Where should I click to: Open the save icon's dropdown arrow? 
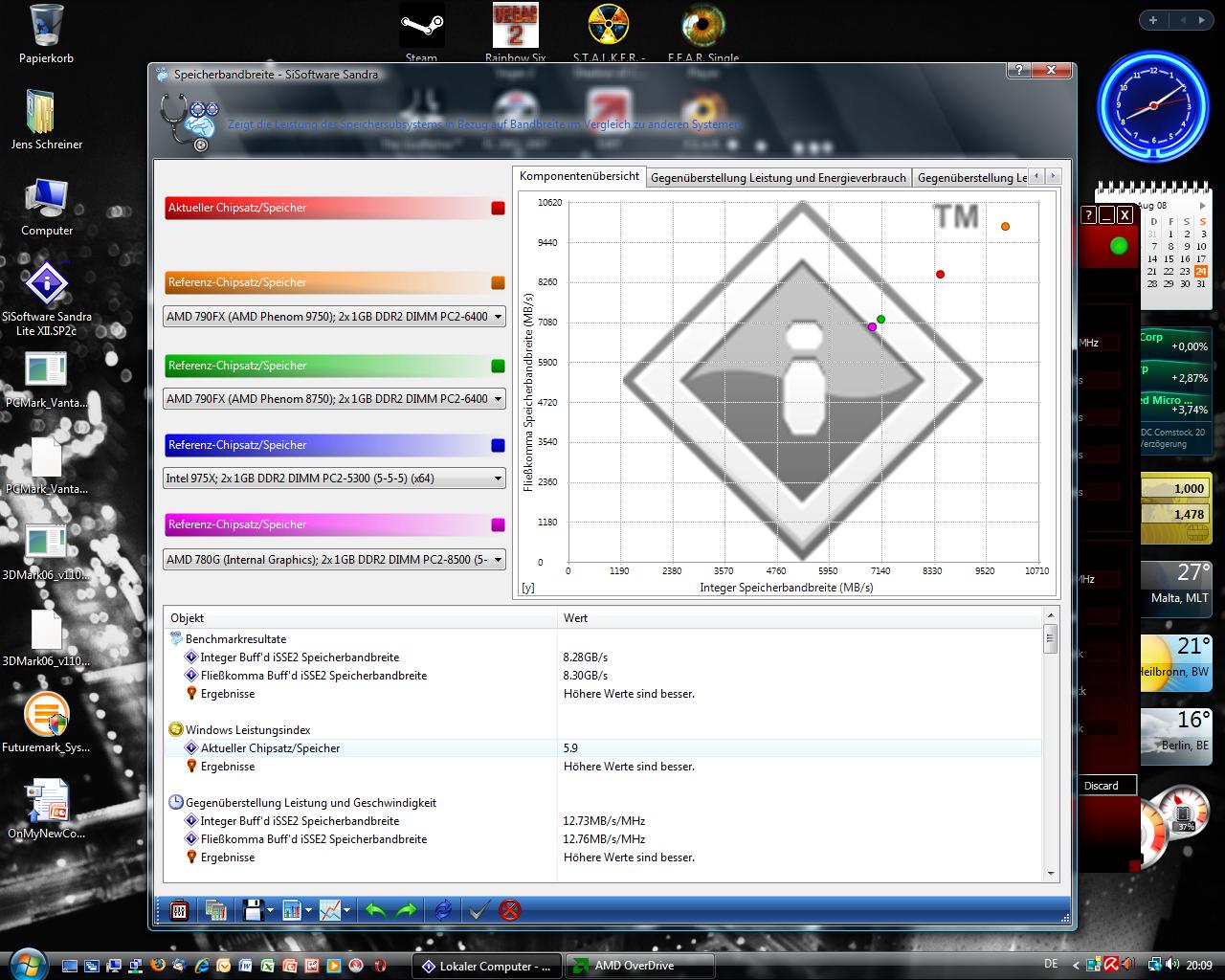[x=271, y=911]
